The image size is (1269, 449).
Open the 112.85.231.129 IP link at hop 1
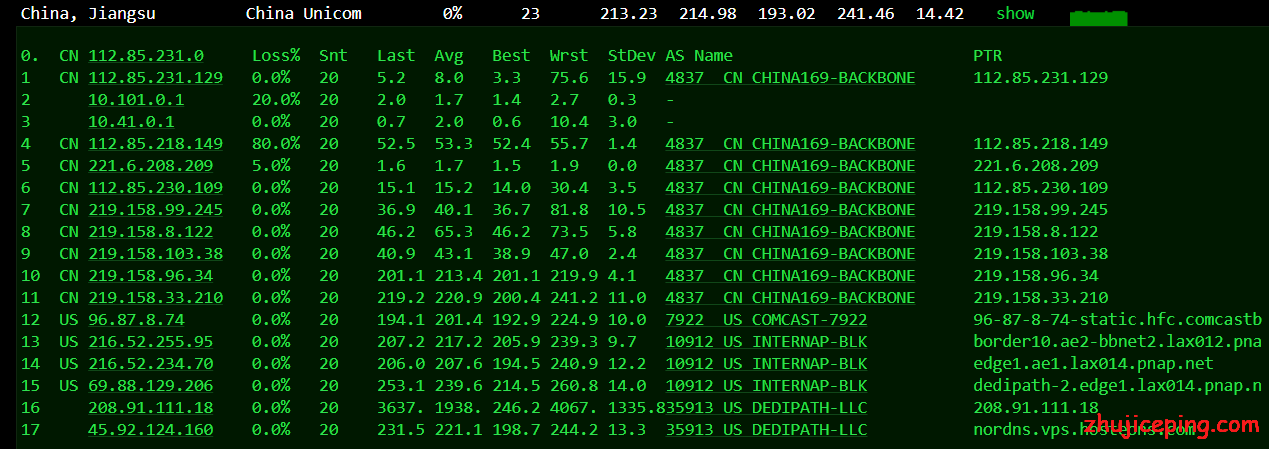[x=155, y=78]
